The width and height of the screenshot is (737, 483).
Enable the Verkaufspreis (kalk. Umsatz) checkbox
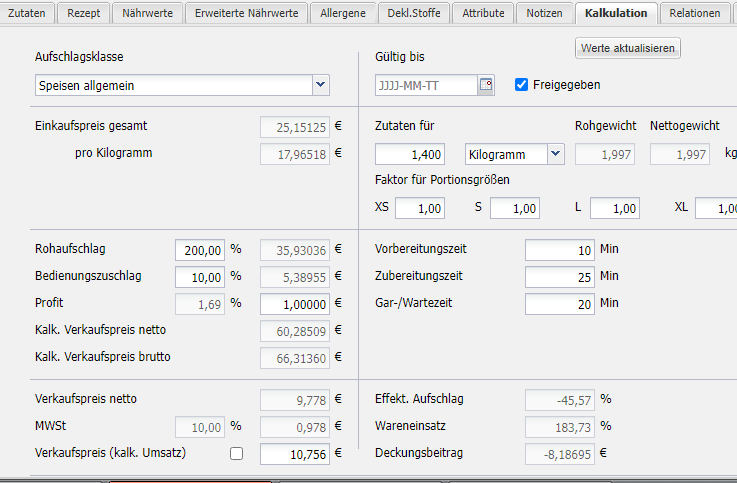(x=236, y=454)
